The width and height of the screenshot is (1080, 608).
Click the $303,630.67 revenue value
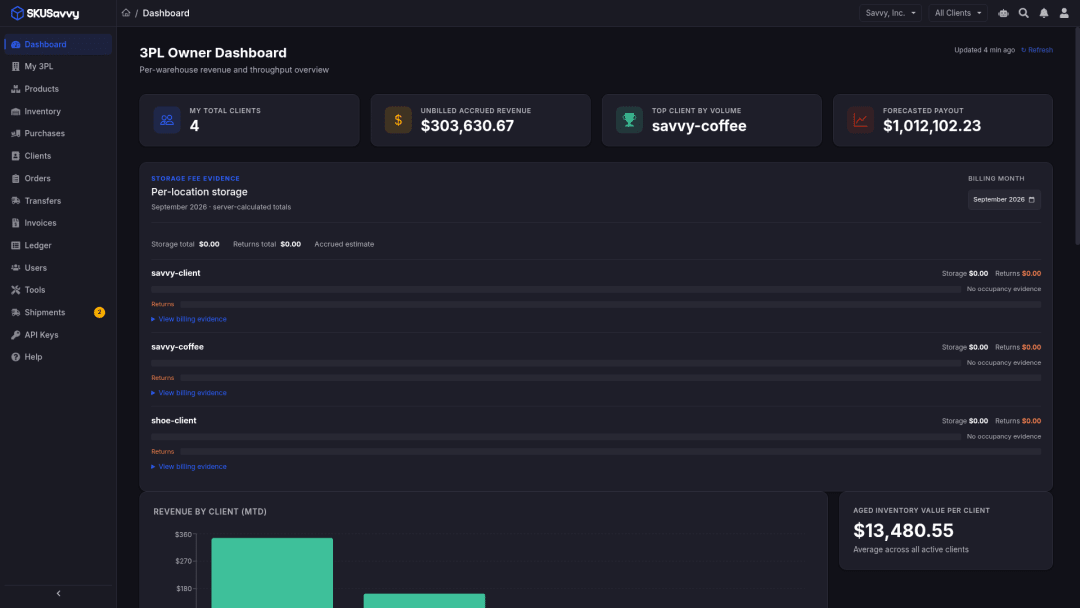[467, 126]
